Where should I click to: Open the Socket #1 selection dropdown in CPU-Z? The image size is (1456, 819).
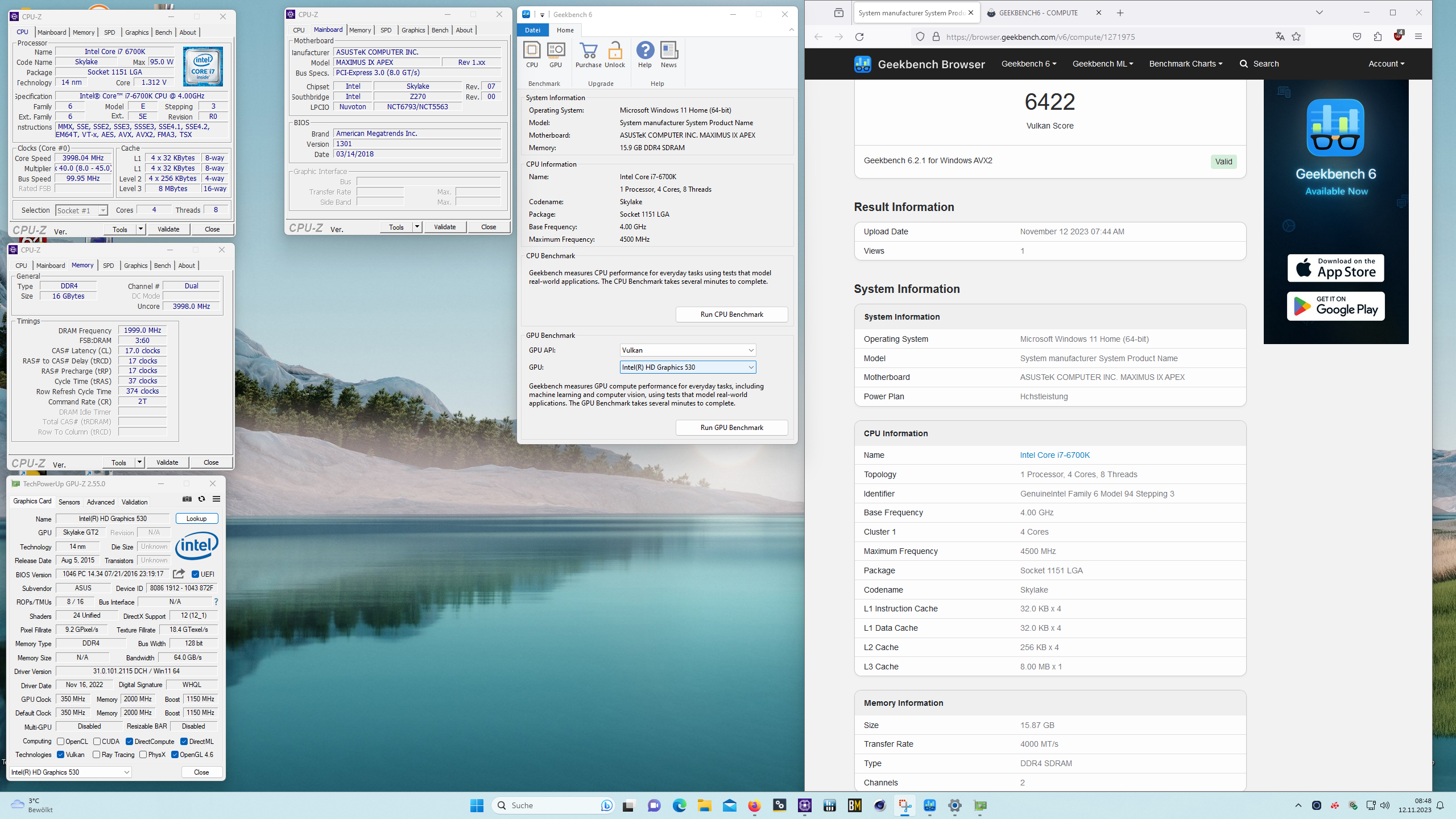coord(81,210)
